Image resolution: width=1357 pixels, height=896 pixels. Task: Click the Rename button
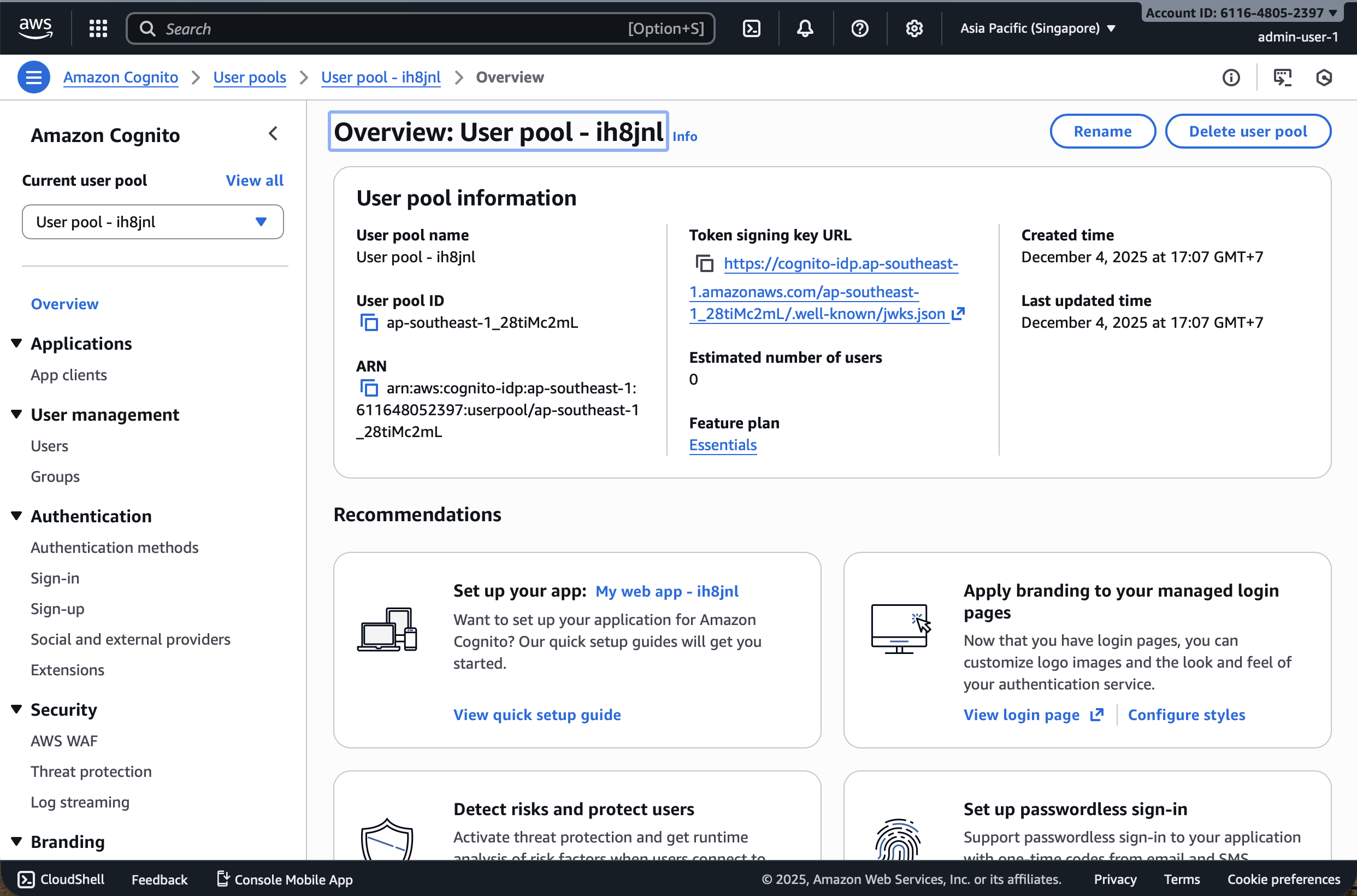1101,132
